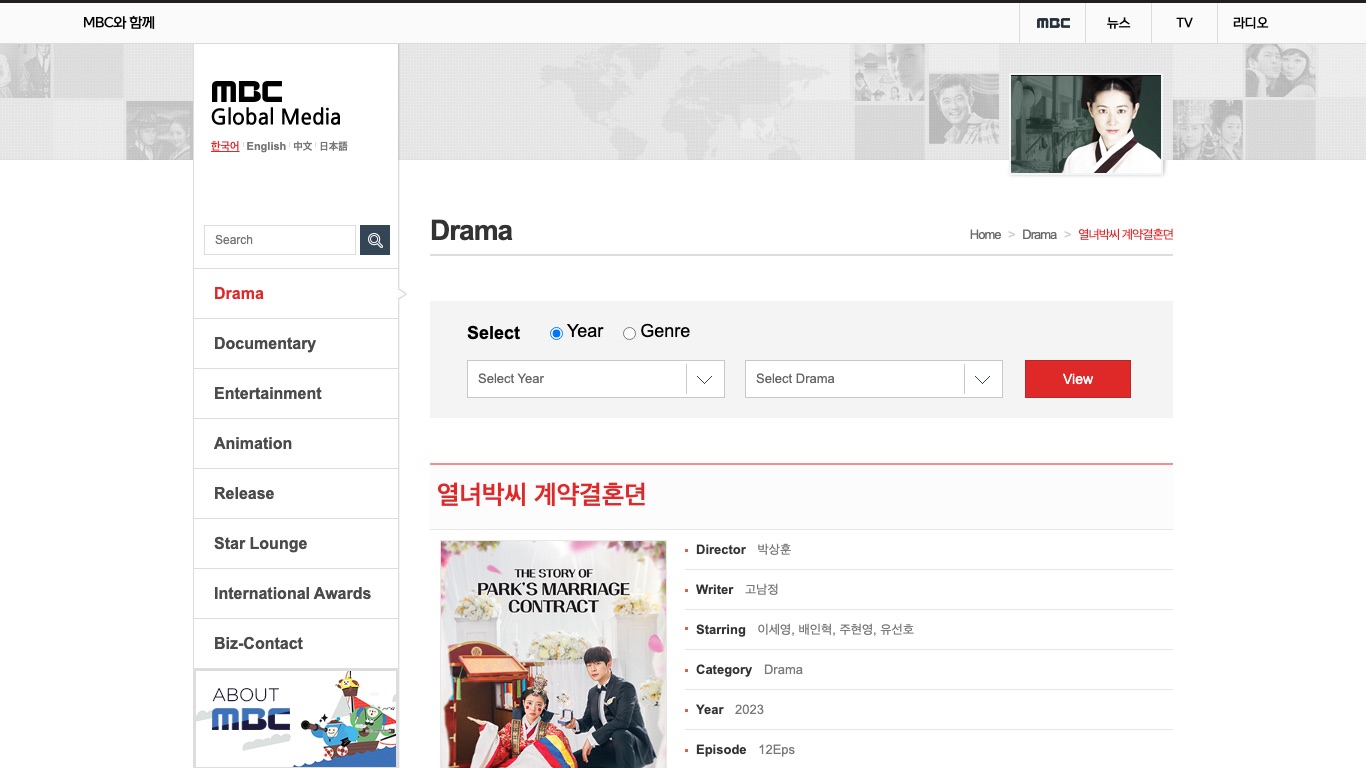Switch language to English
This screenshot has width=1366, height=768.
coord(266,146)
